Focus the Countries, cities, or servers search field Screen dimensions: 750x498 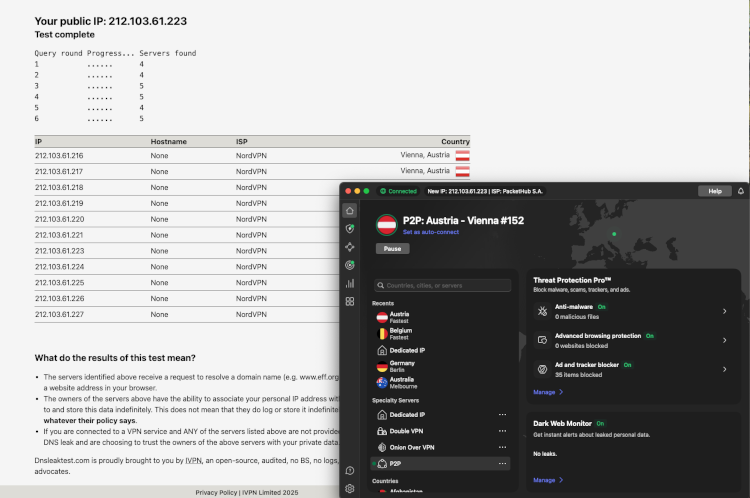pos(442,286)
